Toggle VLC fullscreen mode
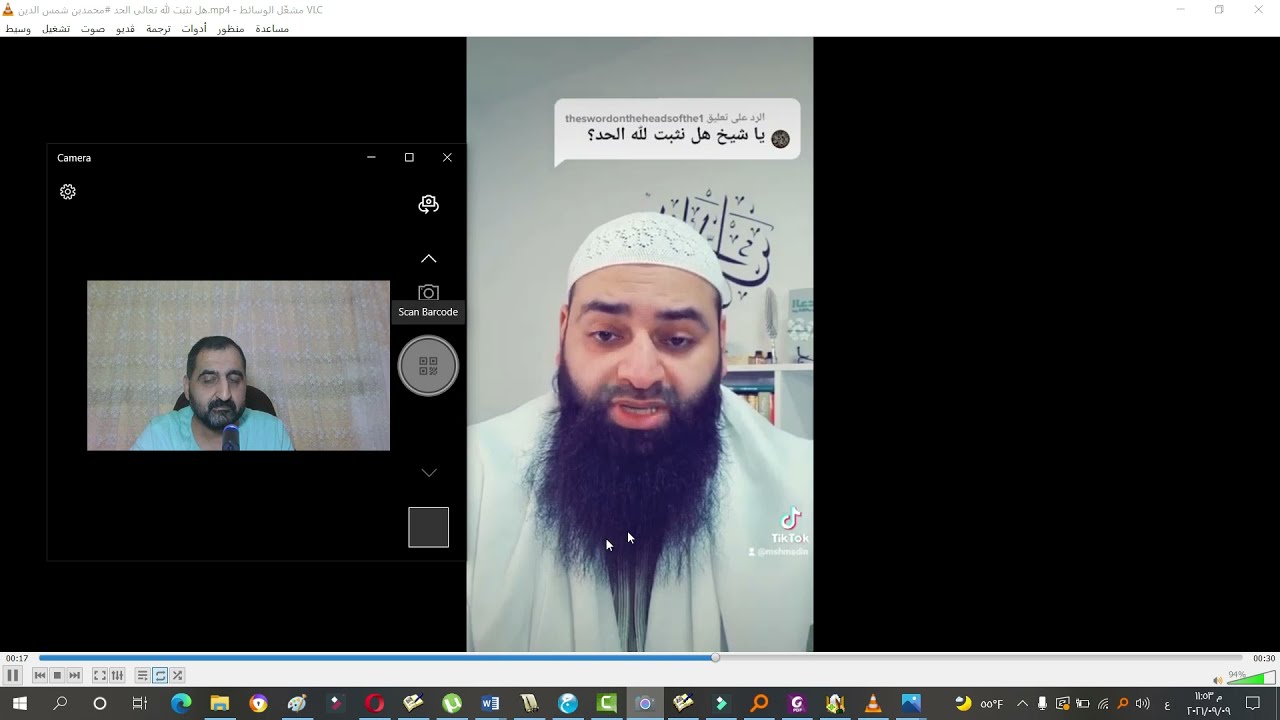Screen dimensions: 1280x720 100,676
